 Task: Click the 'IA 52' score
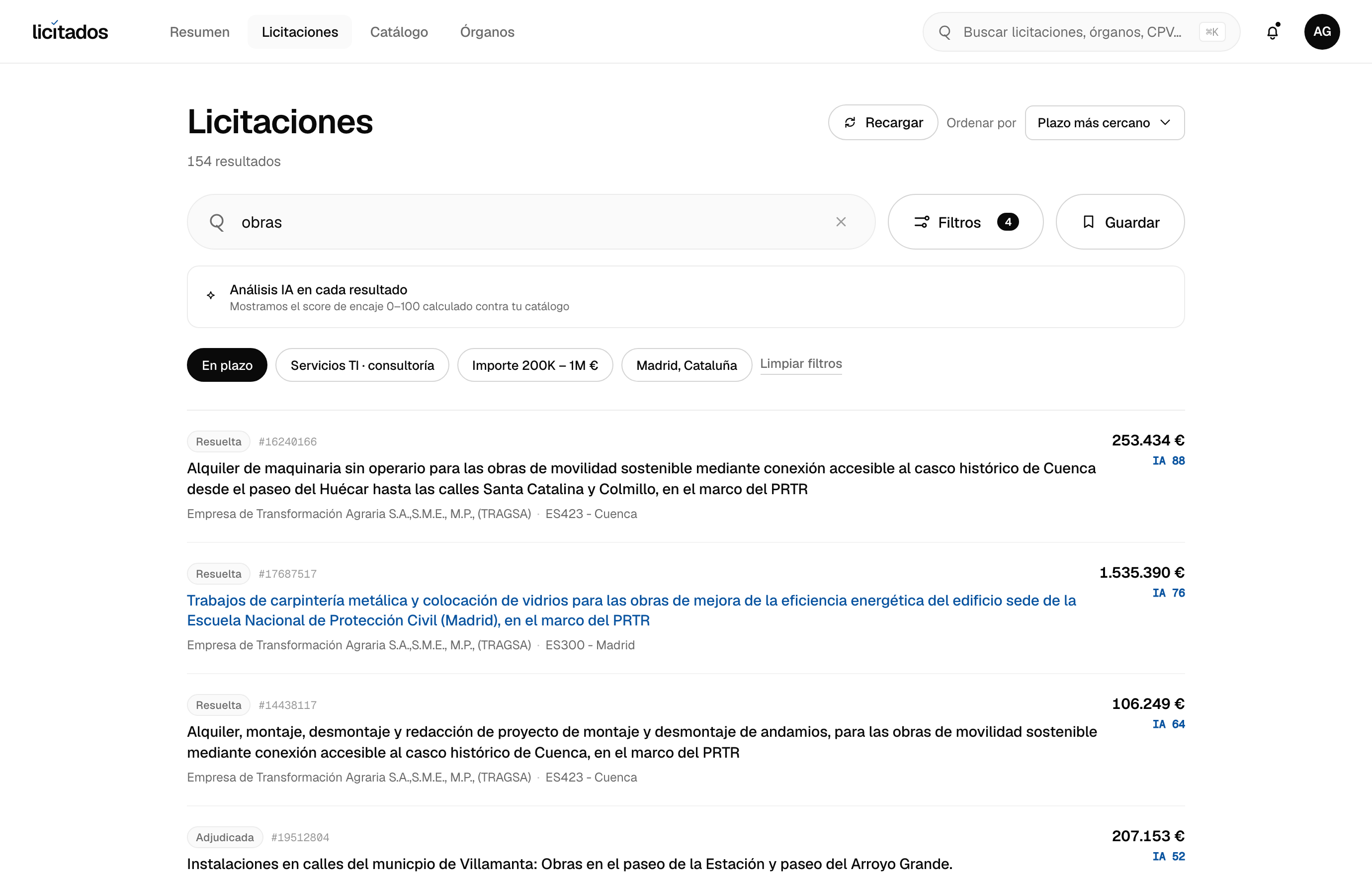point(1169,856)
